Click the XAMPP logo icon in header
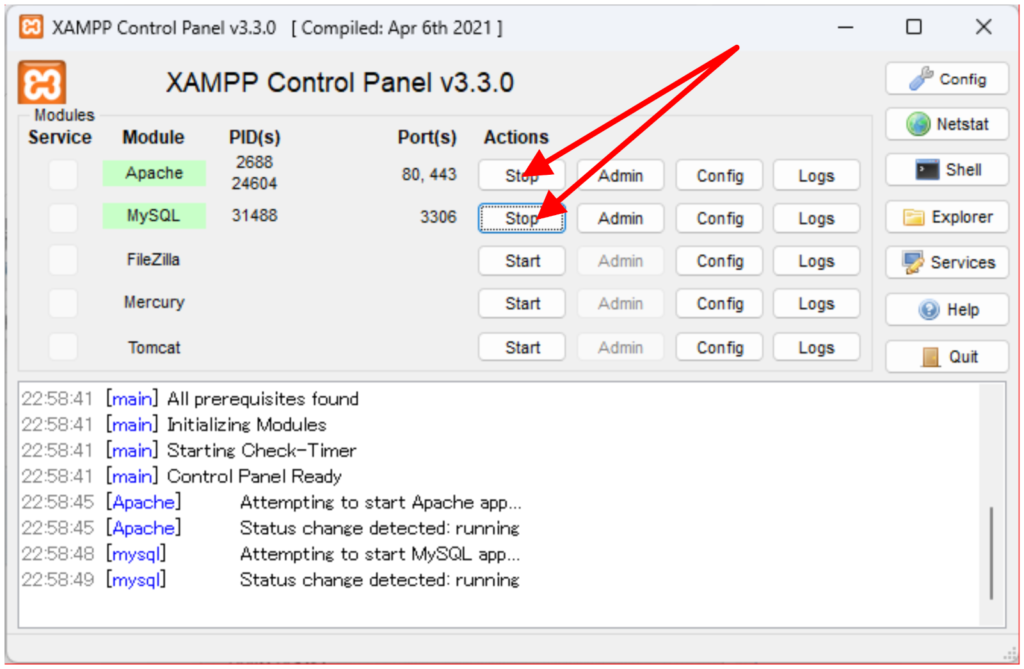 point(42,82)
